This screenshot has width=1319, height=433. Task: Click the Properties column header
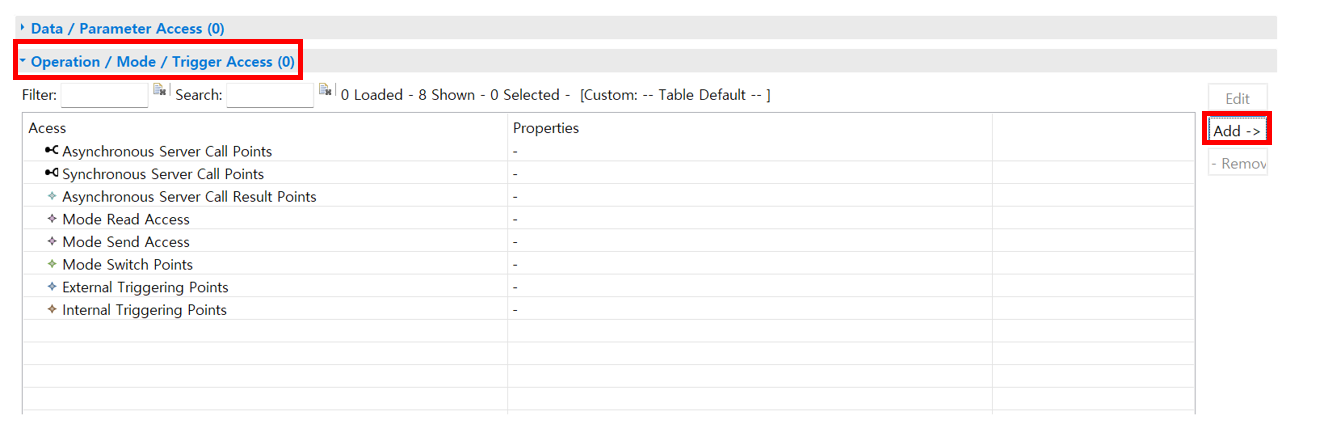[546, 128]
